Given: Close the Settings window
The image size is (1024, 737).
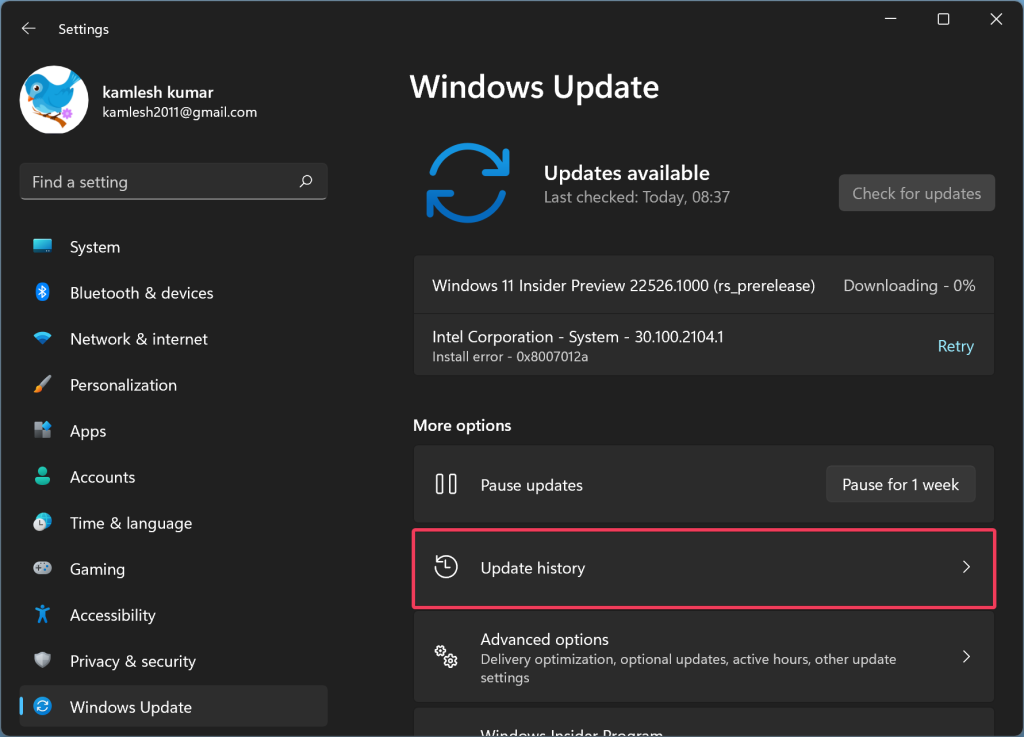Looking at the screenshot, I should [996, 19].
